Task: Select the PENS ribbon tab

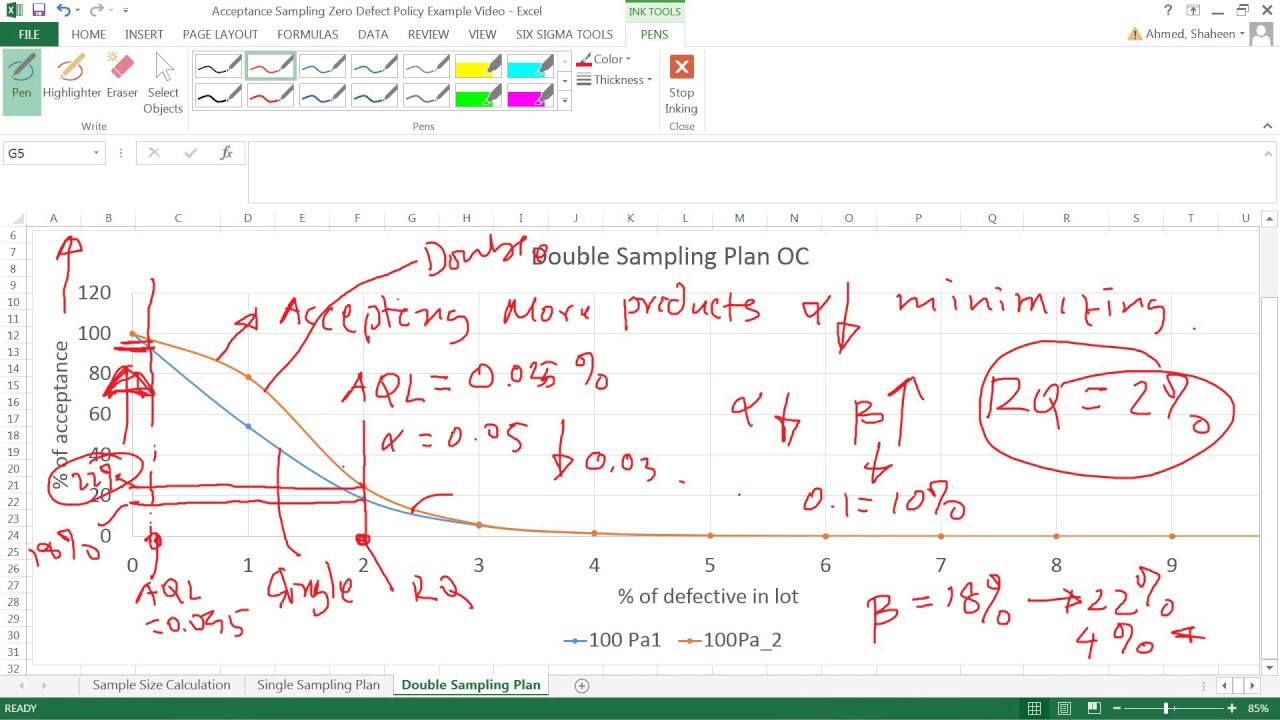Action: [654, 34]
